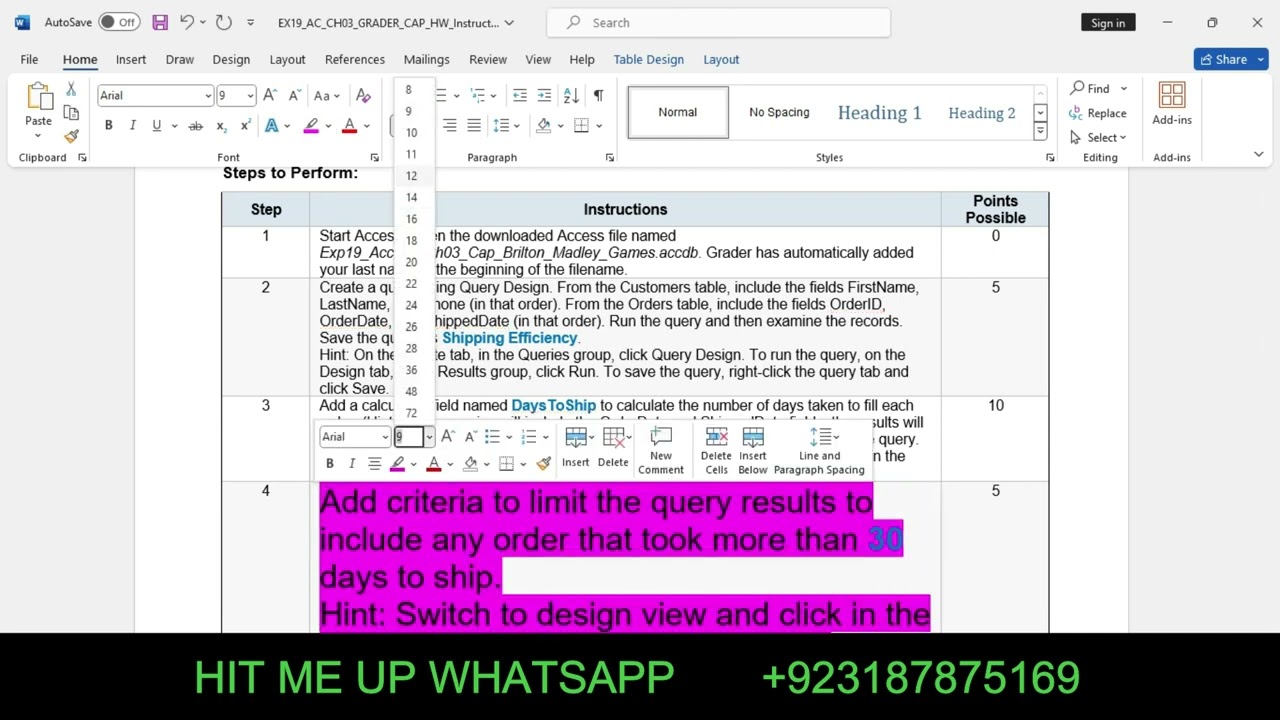Align text right in the ribbon
Viewport: 1280px width, 720px height.
[449, 126]
